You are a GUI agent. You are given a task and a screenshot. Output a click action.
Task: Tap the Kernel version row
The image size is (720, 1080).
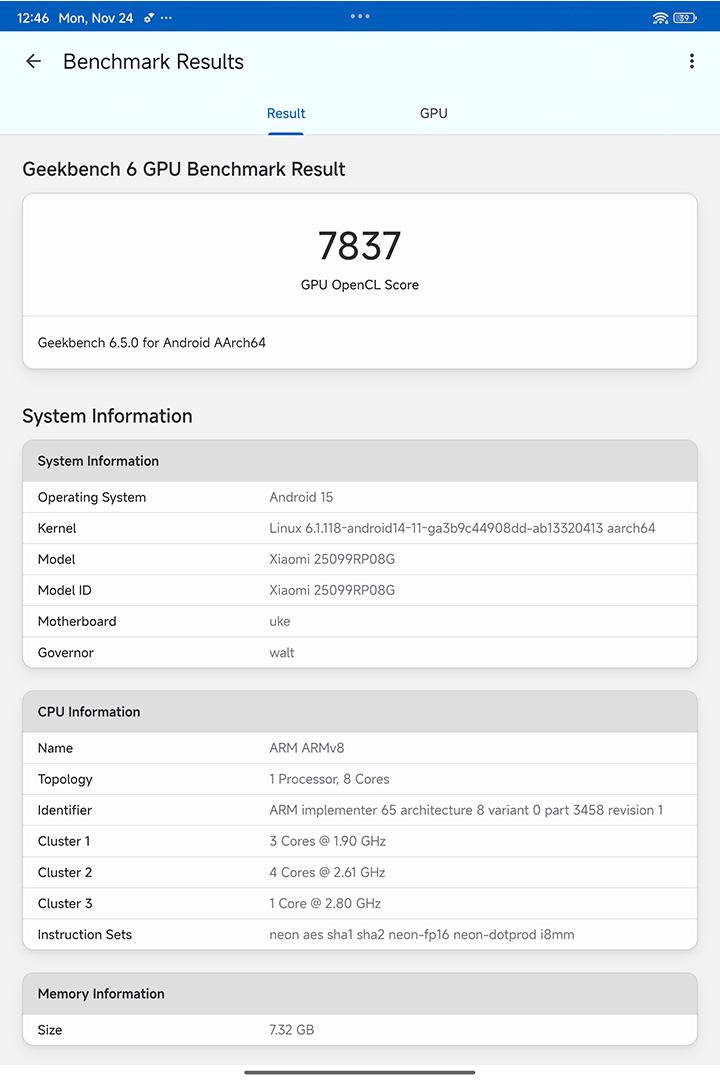359,528
